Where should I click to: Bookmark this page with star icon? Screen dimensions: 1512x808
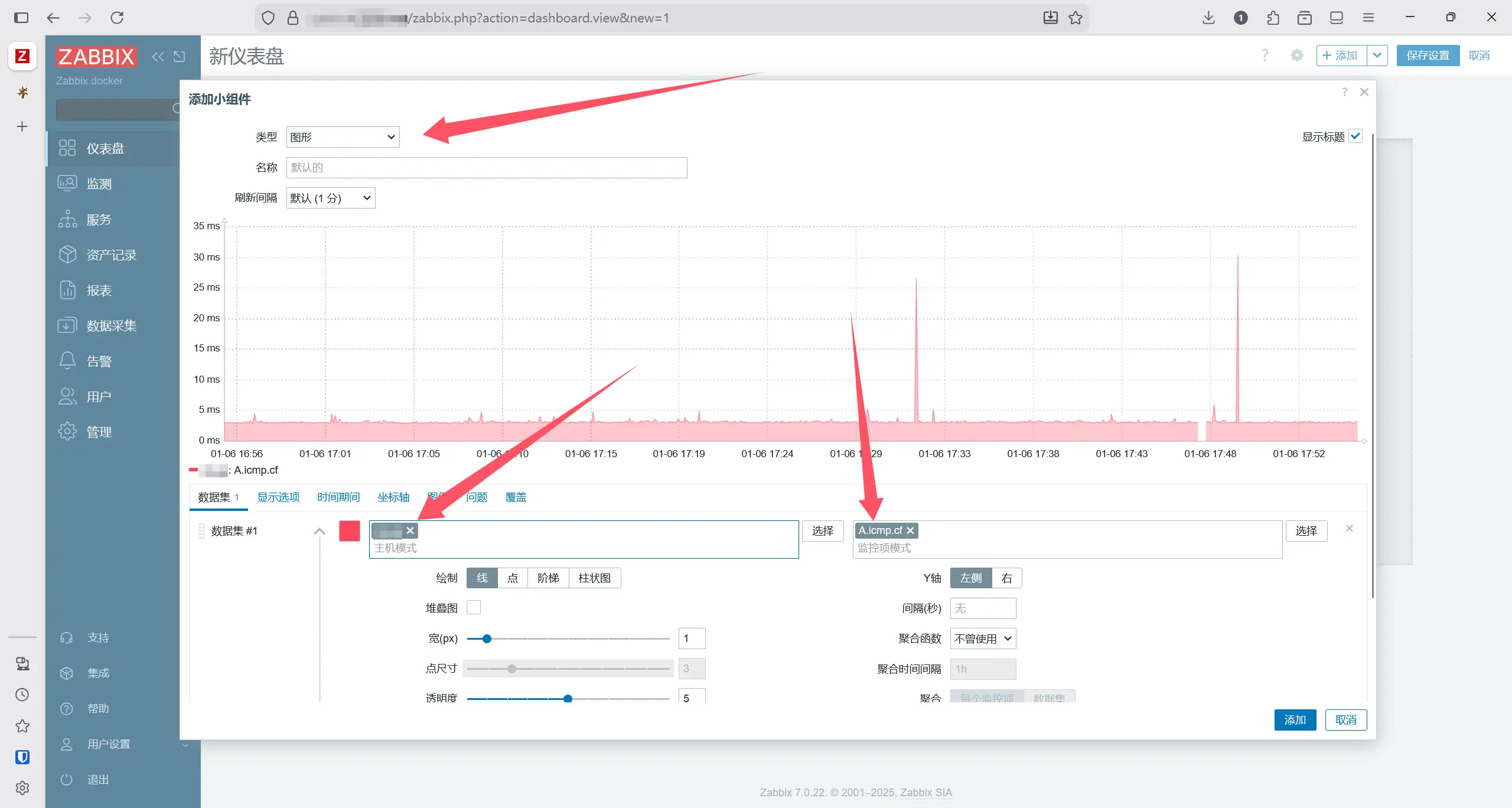(1076, 18)
